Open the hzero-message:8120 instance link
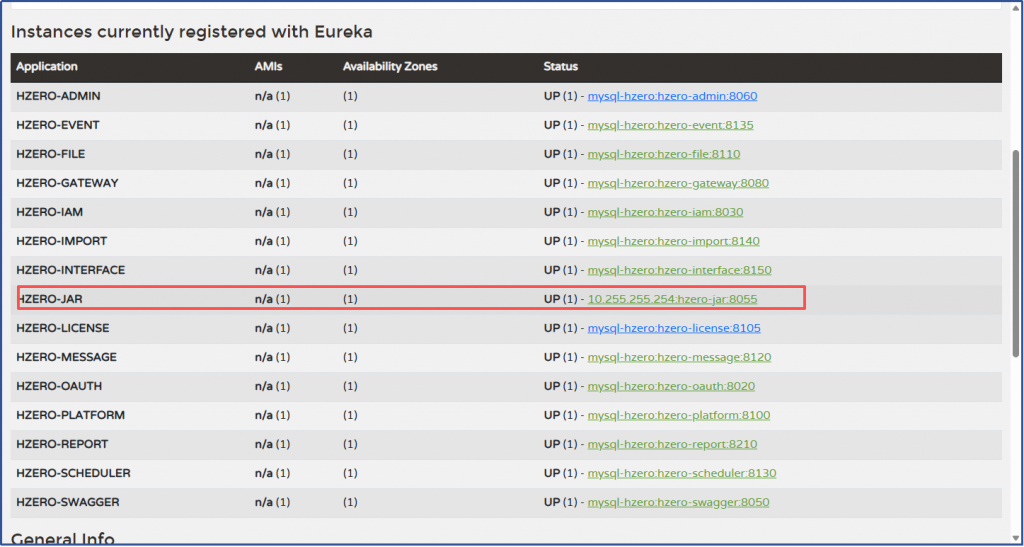 click(x=679, y=358)
